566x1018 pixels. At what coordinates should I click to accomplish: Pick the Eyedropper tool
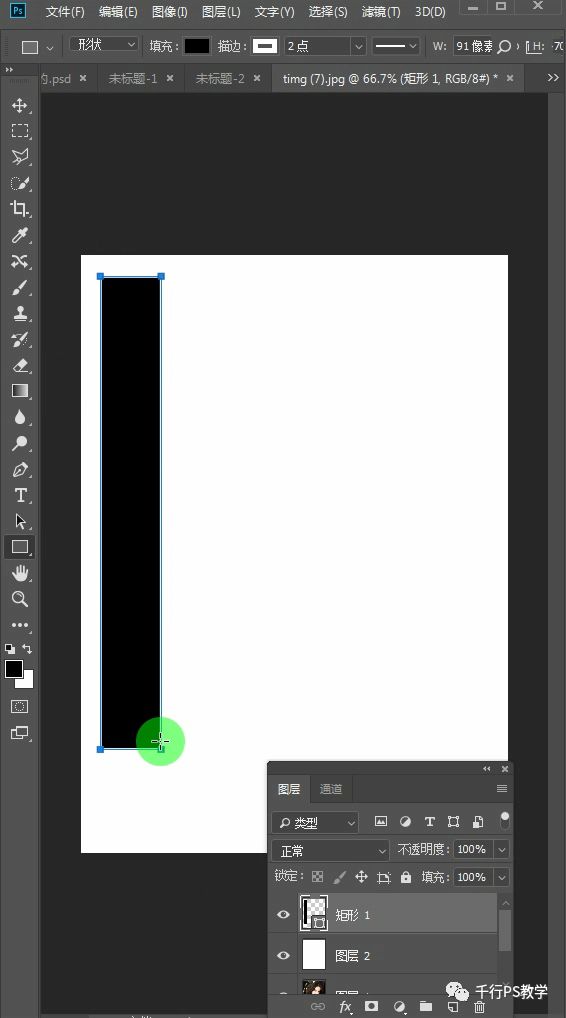[x=19, y=235]
